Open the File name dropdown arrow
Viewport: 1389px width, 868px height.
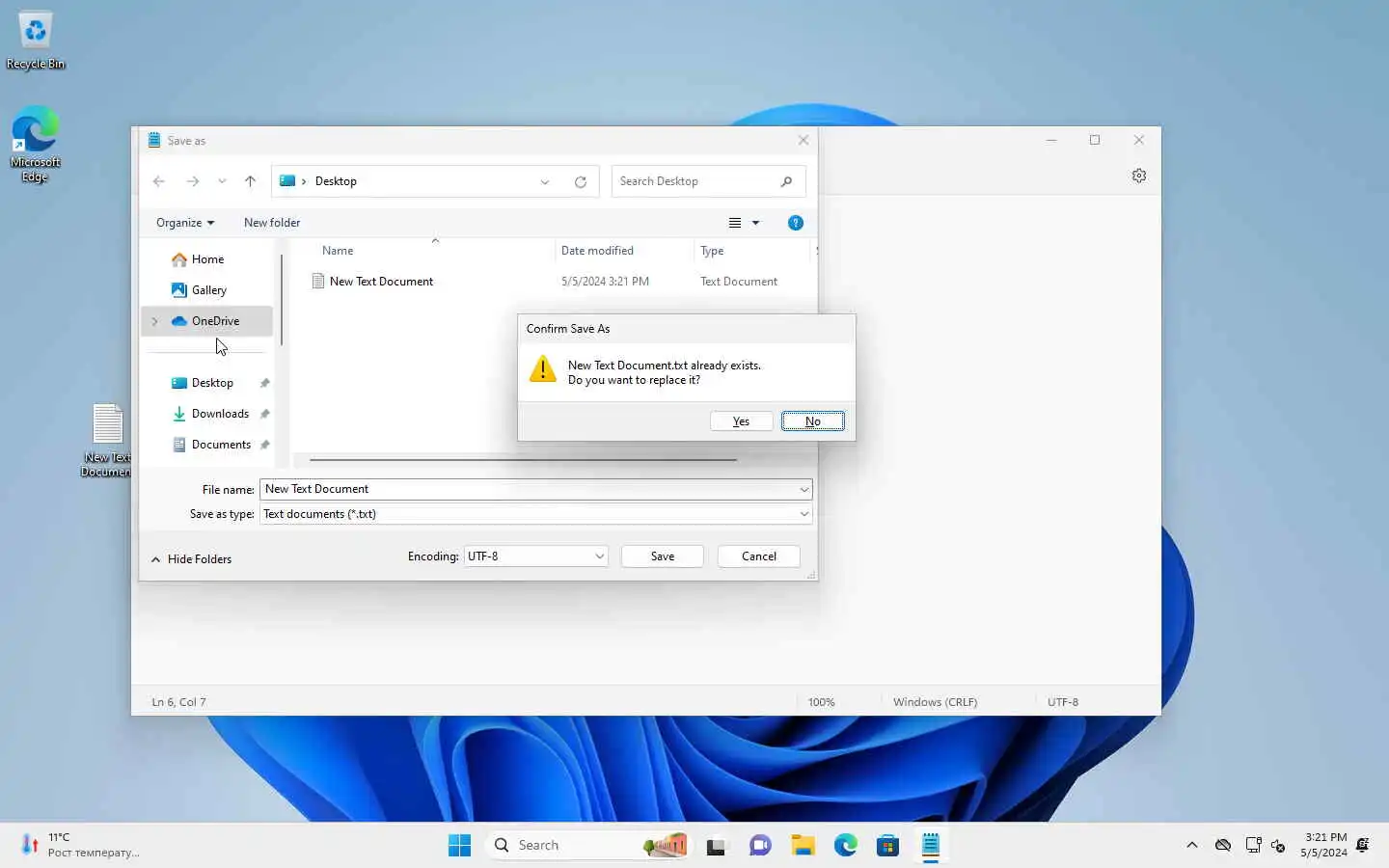803,490
